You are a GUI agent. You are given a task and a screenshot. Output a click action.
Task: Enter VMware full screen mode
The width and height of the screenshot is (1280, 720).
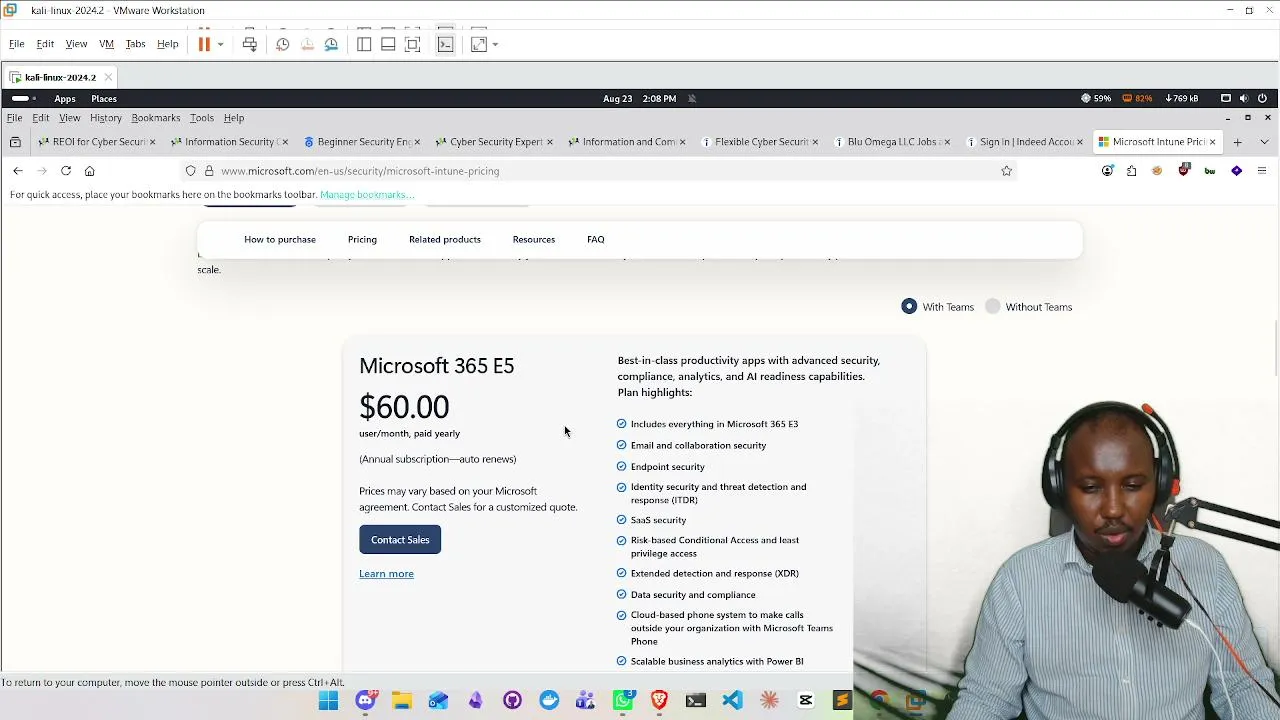pos(412,44)
